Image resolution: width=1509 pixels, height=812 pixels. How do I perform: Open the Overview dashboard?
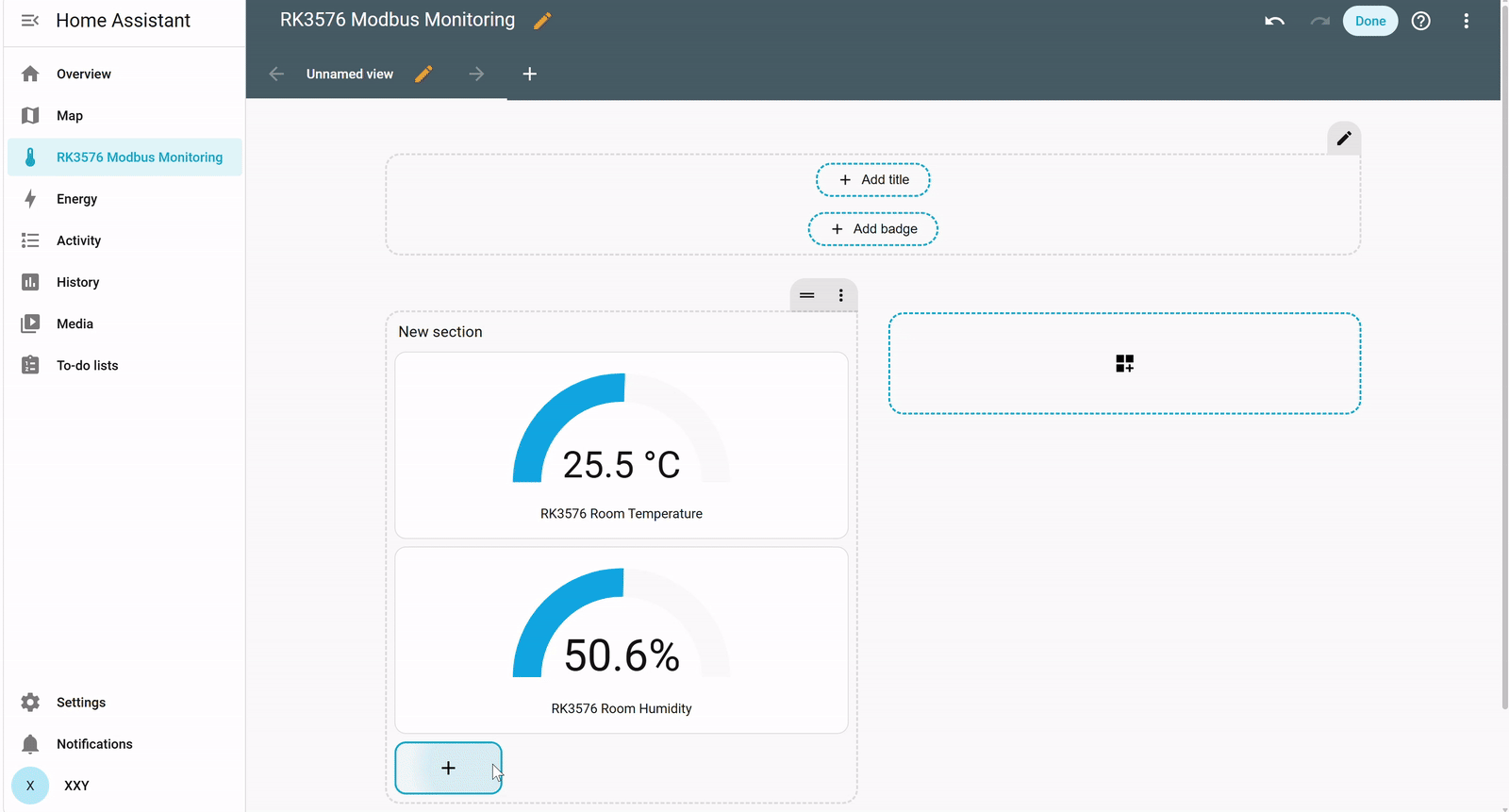tap(124, 74)
